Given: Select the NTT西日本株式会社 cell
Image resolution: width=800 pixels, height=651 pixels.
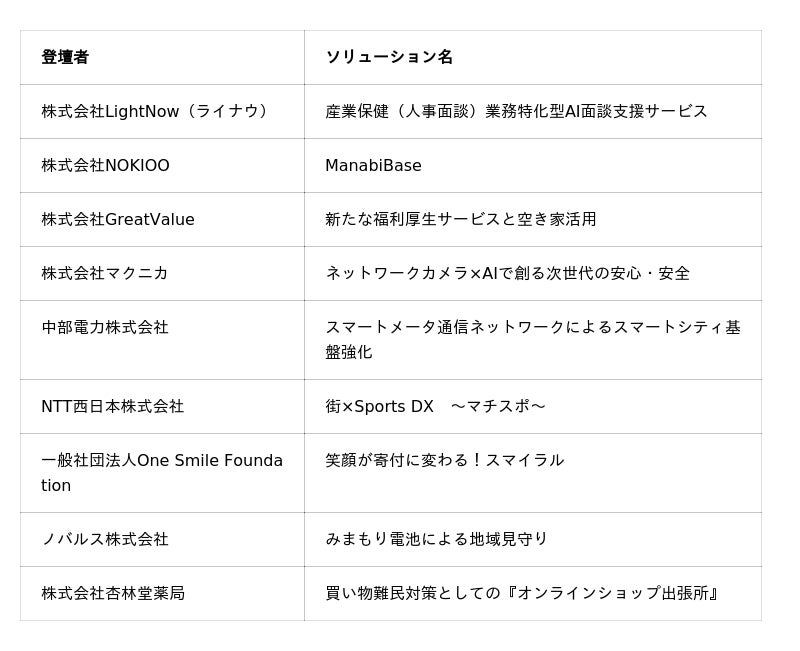Looking at the screenshot, I should 112,406.
